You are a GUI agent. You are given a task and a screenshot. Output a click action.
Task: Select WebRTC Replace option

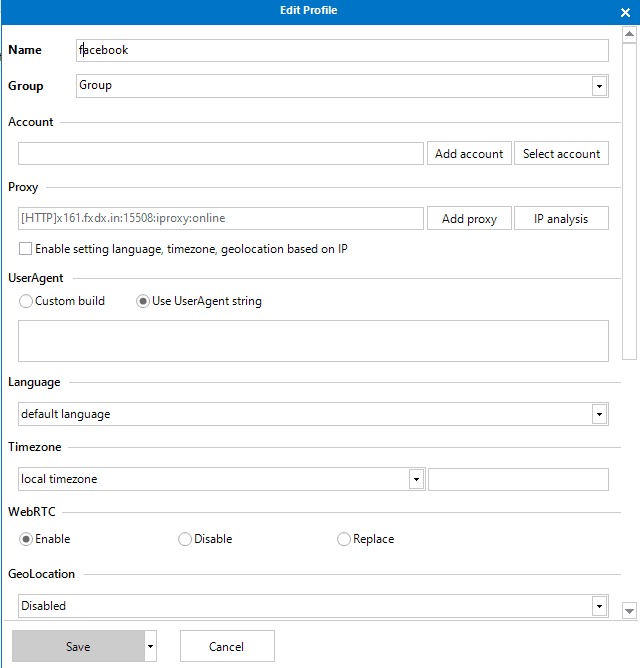[345, 539]
